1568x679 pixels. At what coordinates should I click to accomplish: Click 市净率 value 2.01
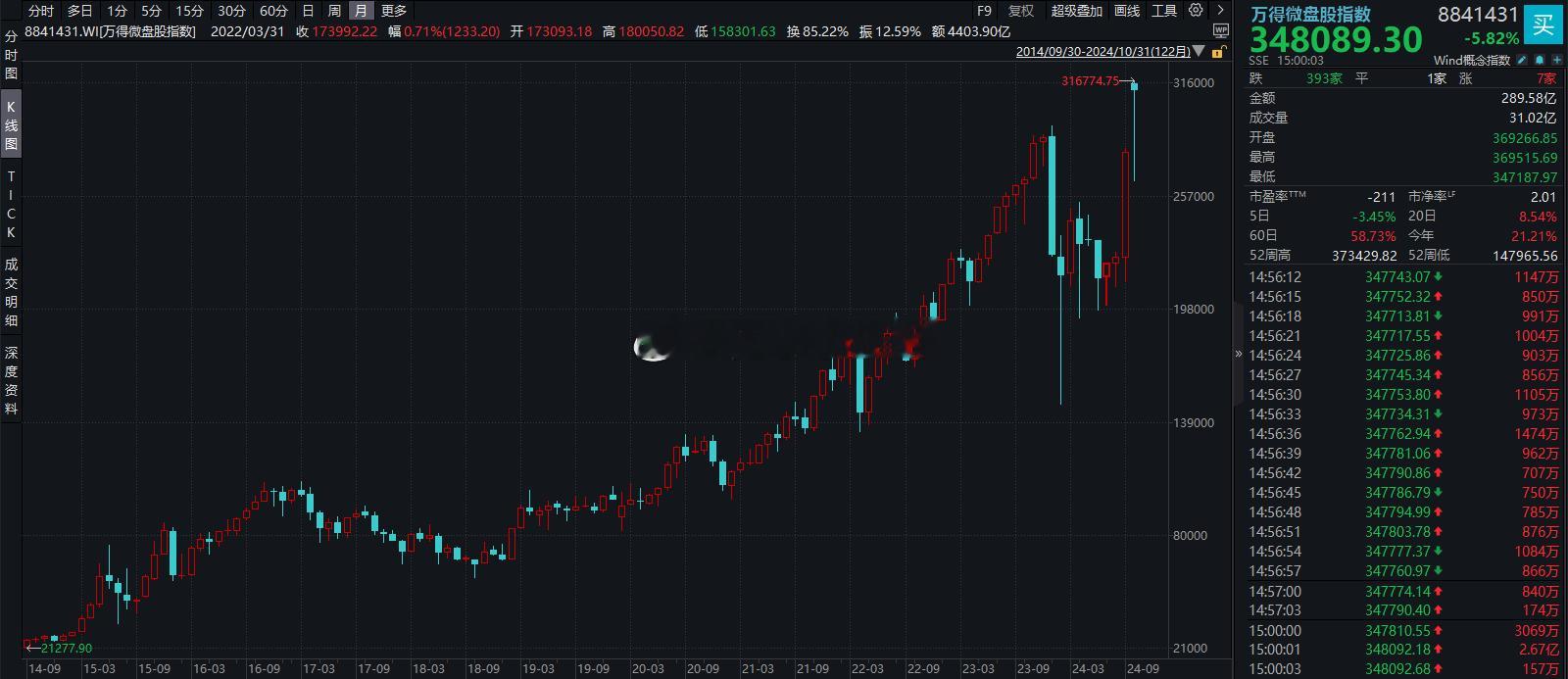pos(1543,197)
